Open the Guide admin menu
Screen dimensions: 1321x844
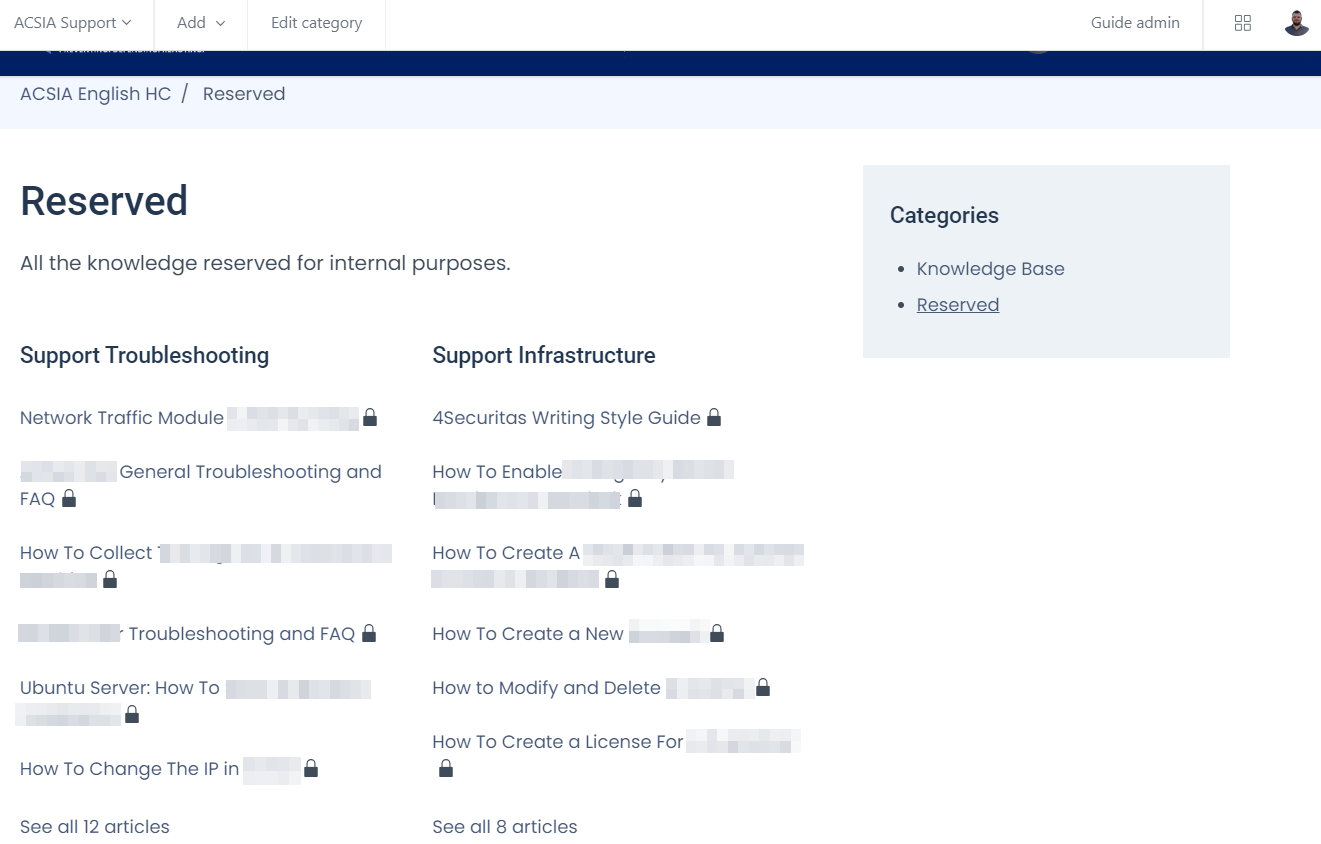pyautogui.click(x=1135, y=23)
